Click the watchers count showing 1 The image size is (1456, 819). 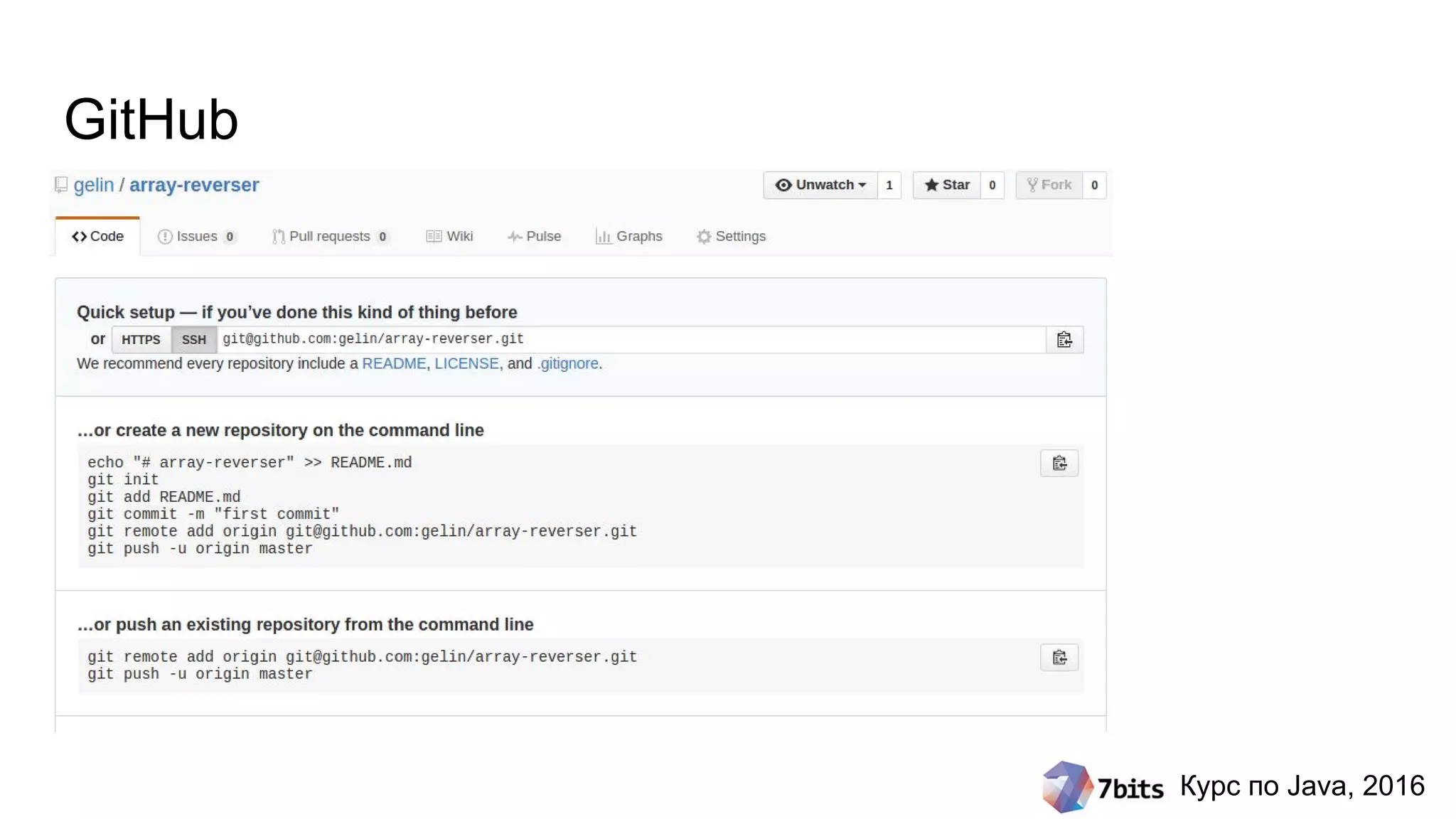889,185
